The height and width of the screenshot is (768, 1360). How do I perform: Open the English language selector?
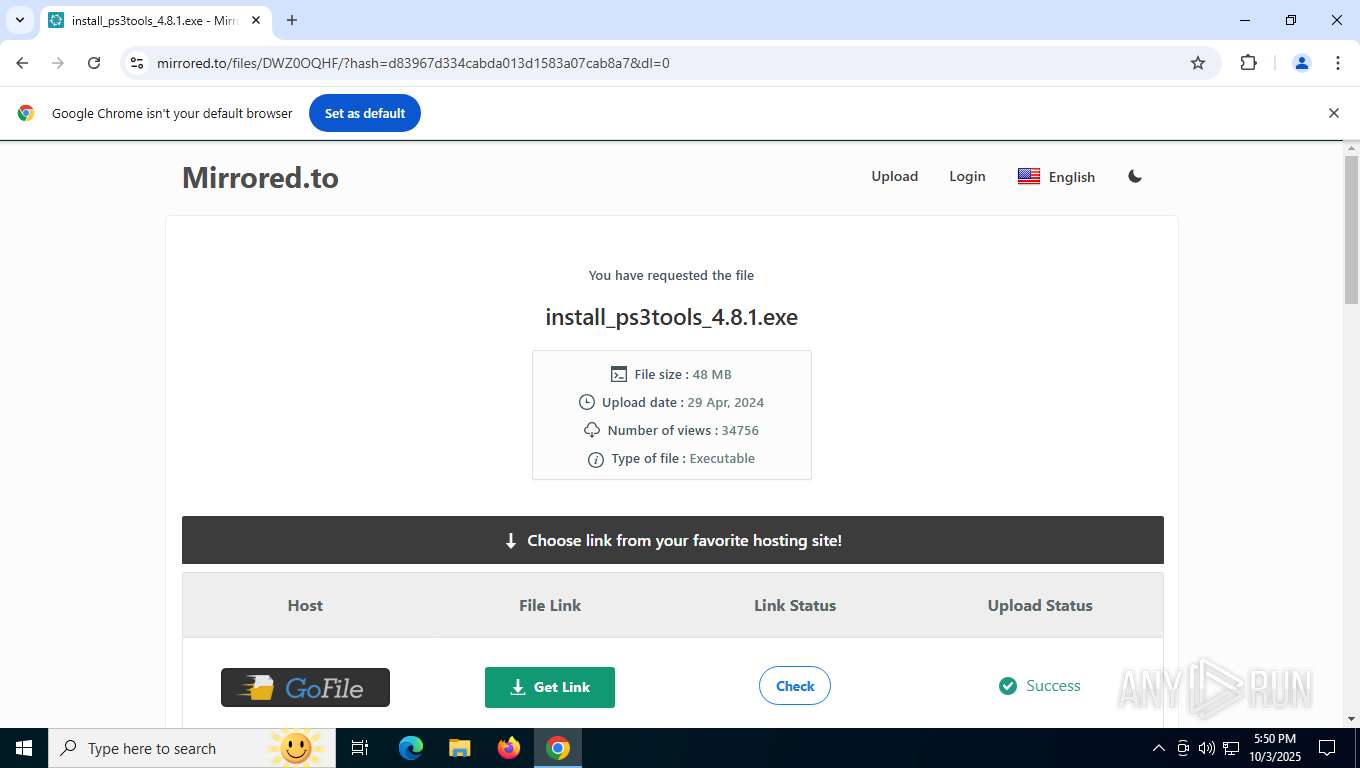[1056, 177]
